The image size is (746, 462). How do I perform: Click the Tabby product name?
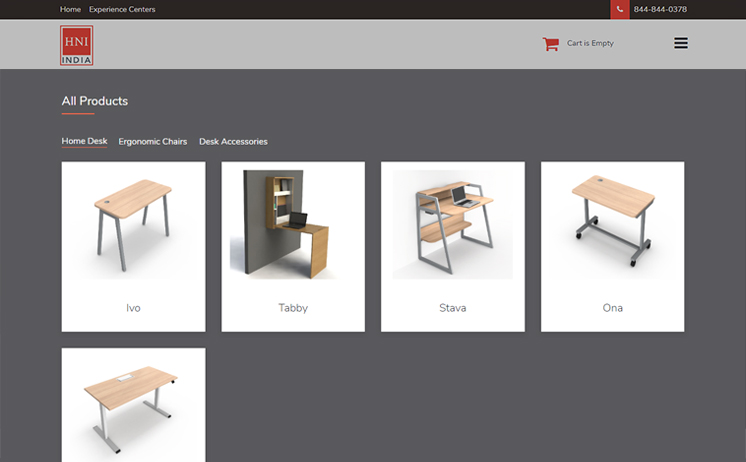[293, 308]
